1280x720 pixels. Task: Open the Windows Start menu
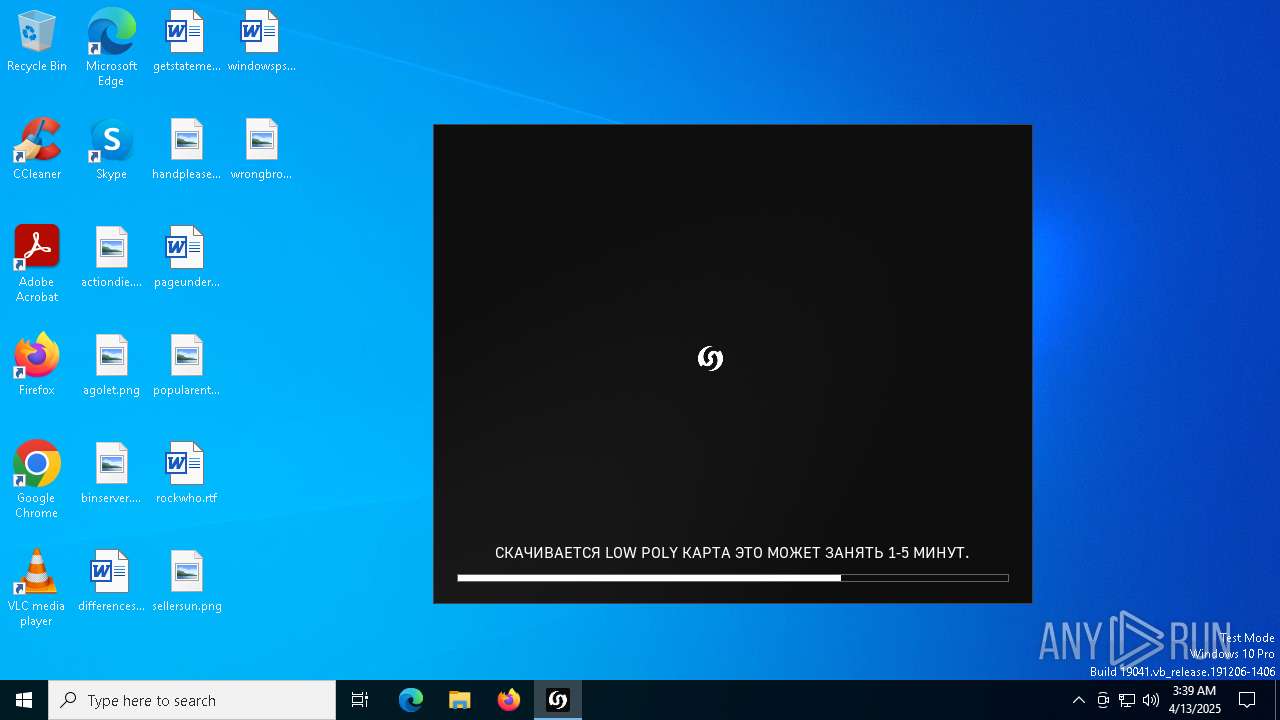pyautogui.click(x=24, y=700)
